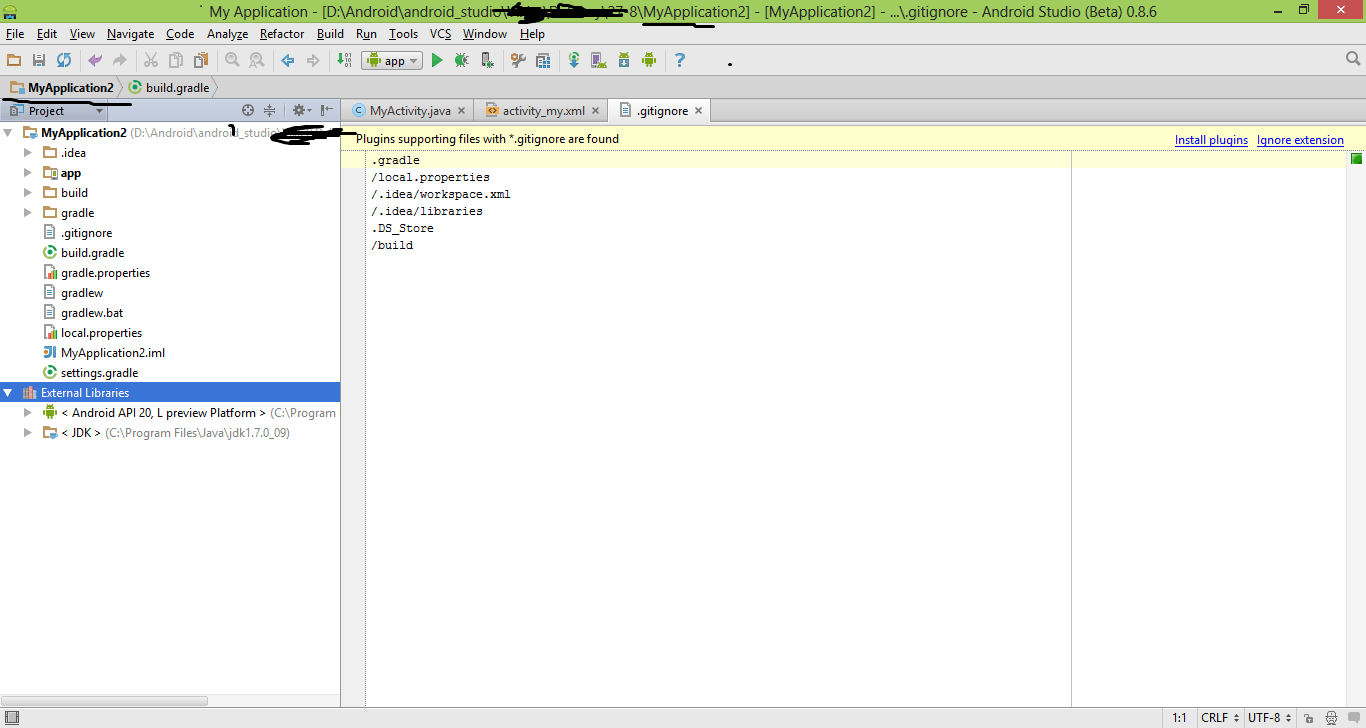Viewport: 1366px width, 728px height.
Task: Synchronize files with the refresh icon
Action: point(63,60)
